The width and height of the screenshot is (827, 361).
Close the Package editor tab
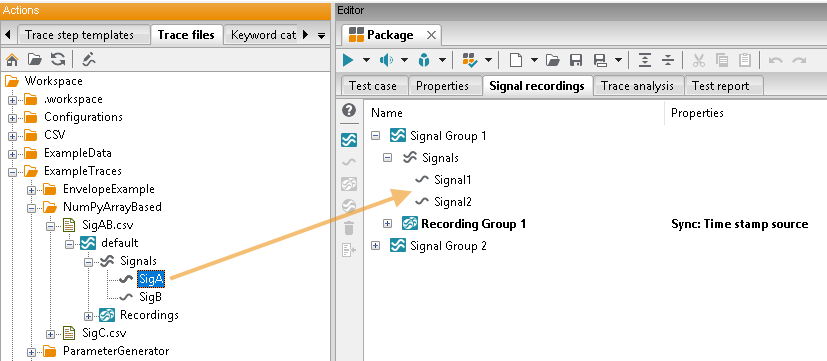tap(431, 35)
